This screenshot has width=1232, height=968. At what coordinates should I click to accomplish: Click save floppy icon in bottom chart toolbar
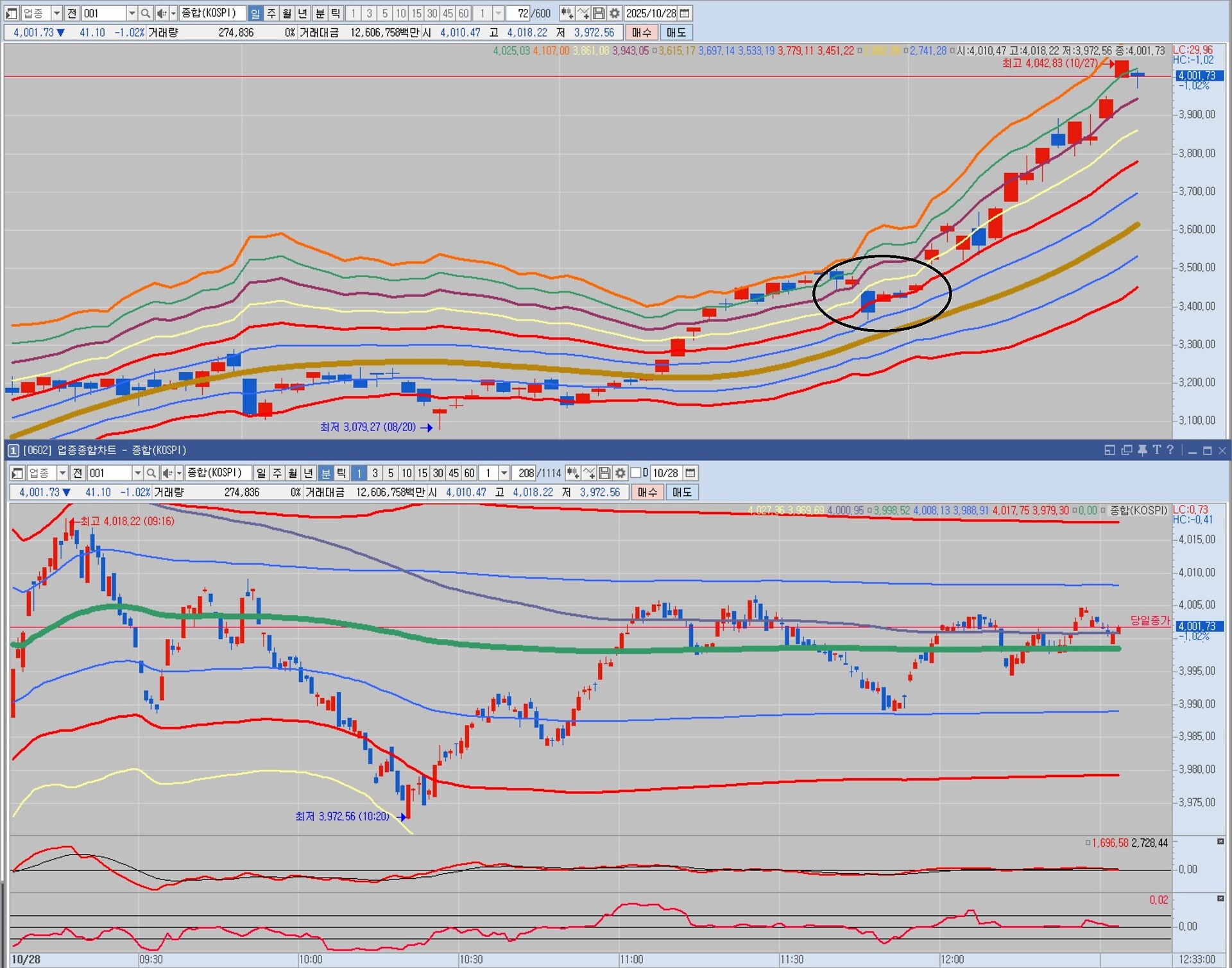click(x=604, y=473)
